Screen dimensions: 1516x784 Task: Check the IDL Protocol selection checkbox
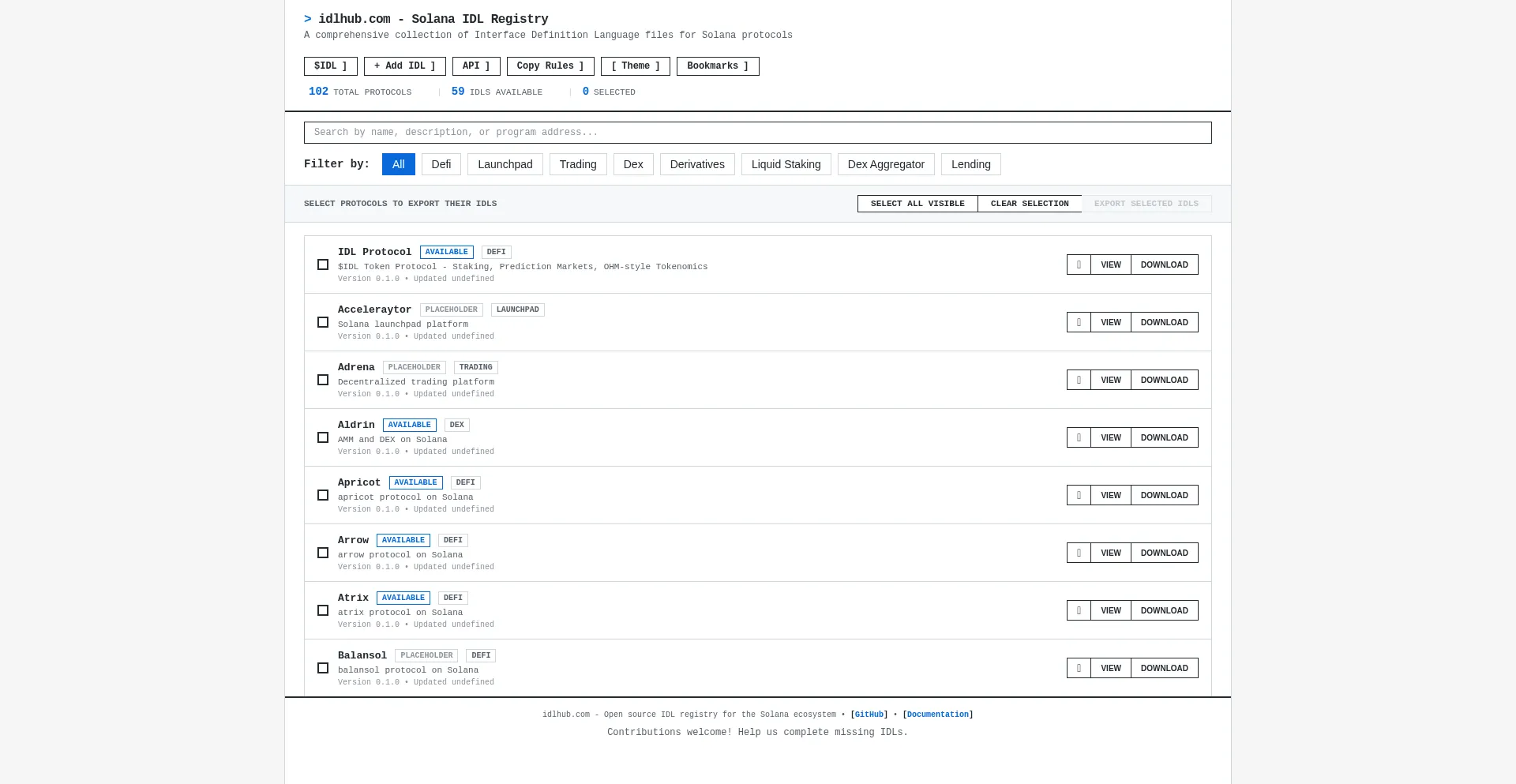[323, 264]
